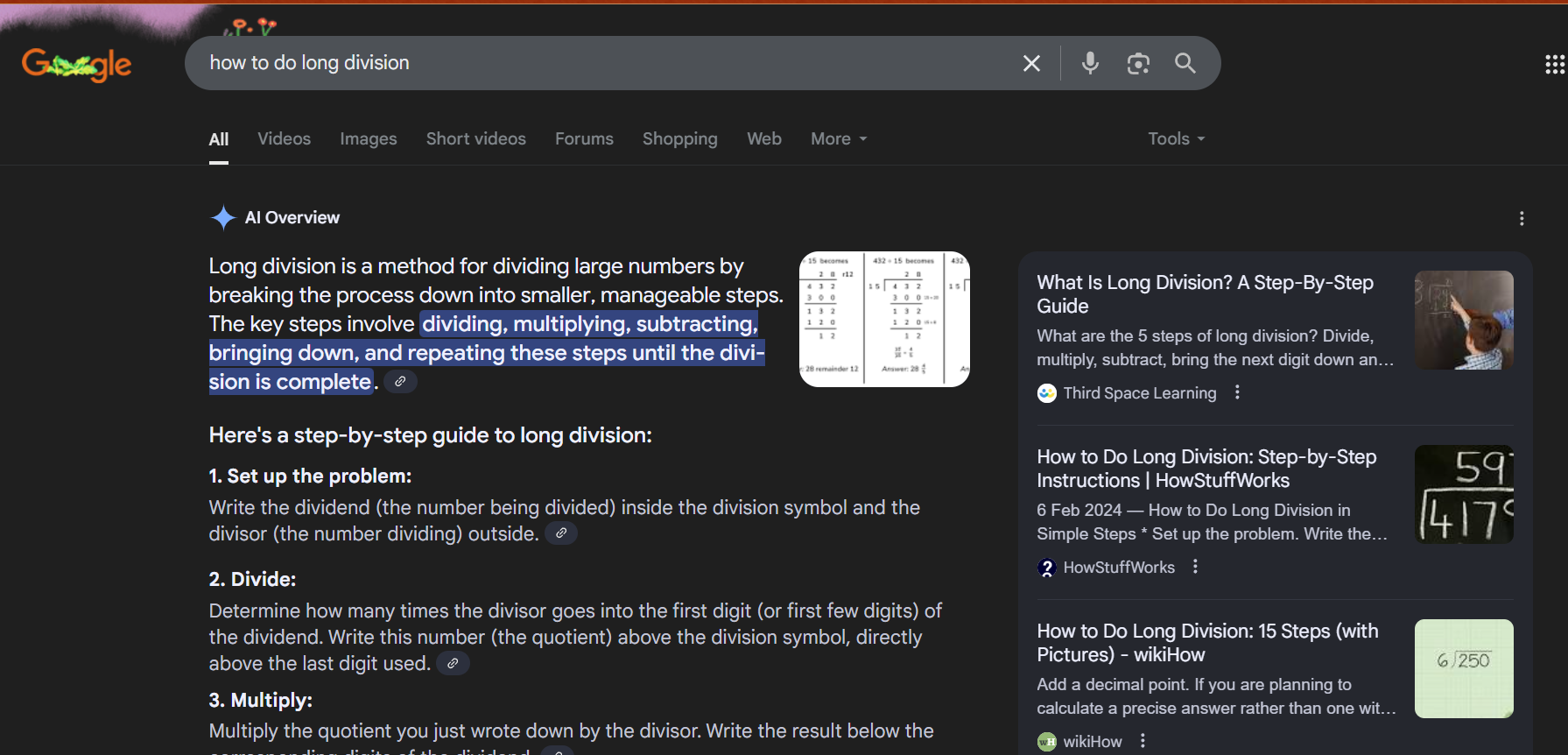Viewport: 1568px width, 755px height.
Task: Open 'What Is Long Division? A Step-By-Step Guide' link
Action: 1206,294
